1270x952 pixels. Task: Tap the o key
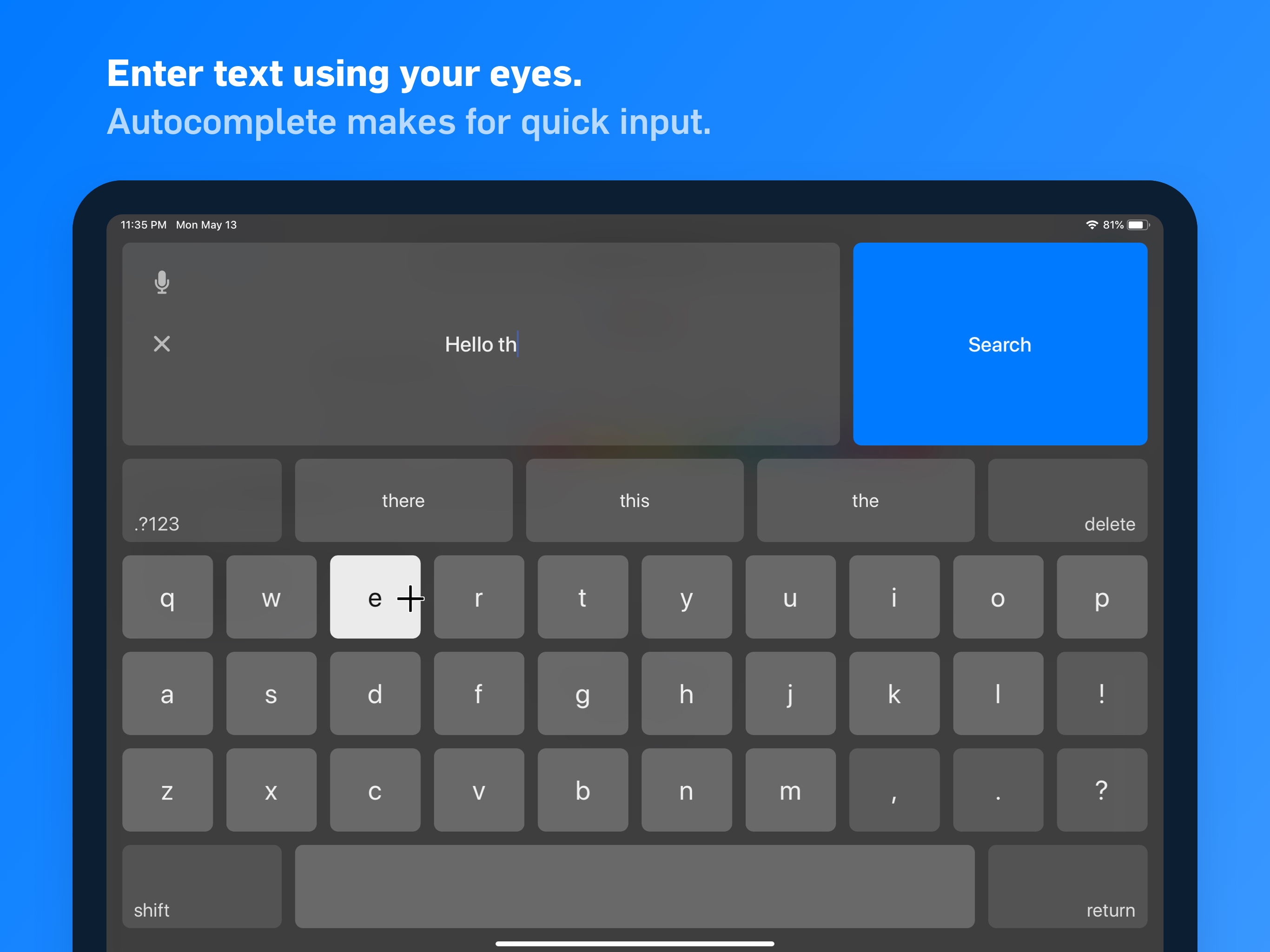point(999,596)
